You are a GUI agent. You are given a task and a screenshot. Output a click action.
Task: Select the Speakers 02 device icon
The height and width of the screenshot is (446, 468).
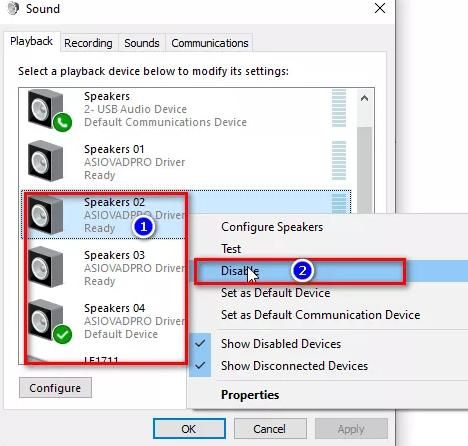coord(46,215)
